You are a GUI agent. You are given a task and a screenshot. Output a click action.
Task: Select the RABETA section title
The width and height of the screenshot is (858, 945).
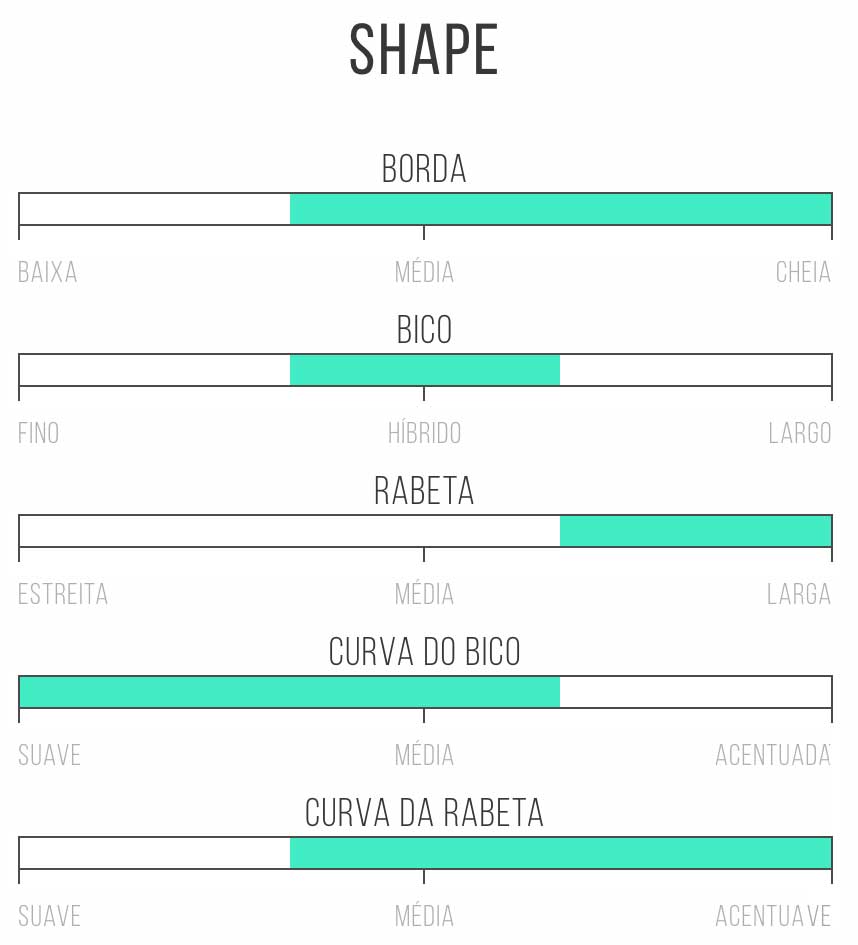point(424,491)
